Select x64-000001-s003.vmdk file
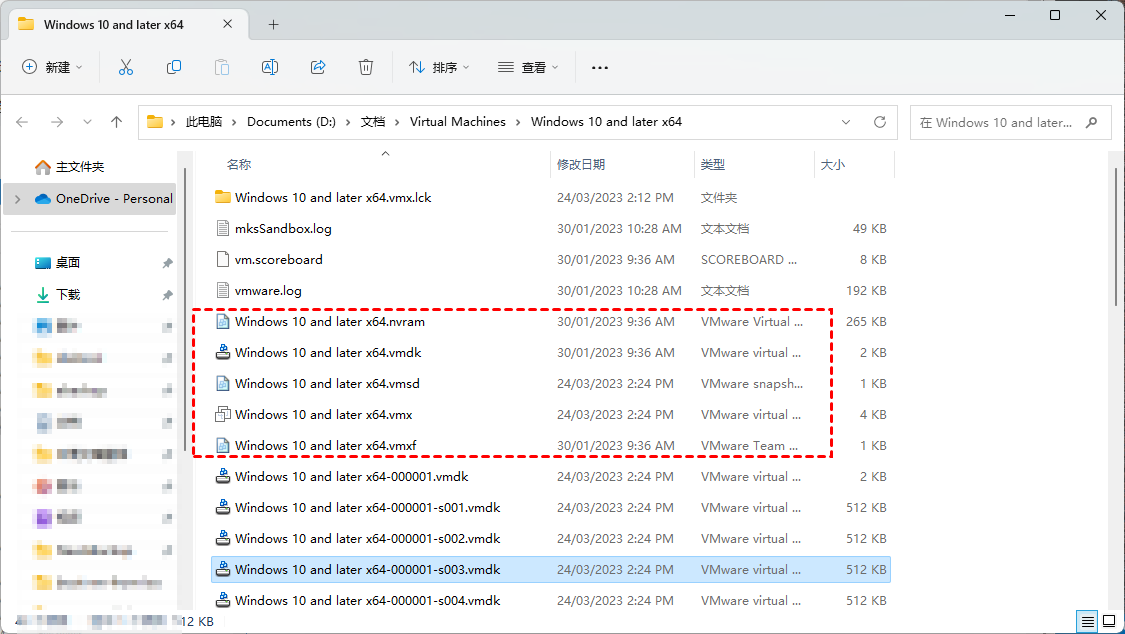 pyautogui.click(x=551, y=569)
